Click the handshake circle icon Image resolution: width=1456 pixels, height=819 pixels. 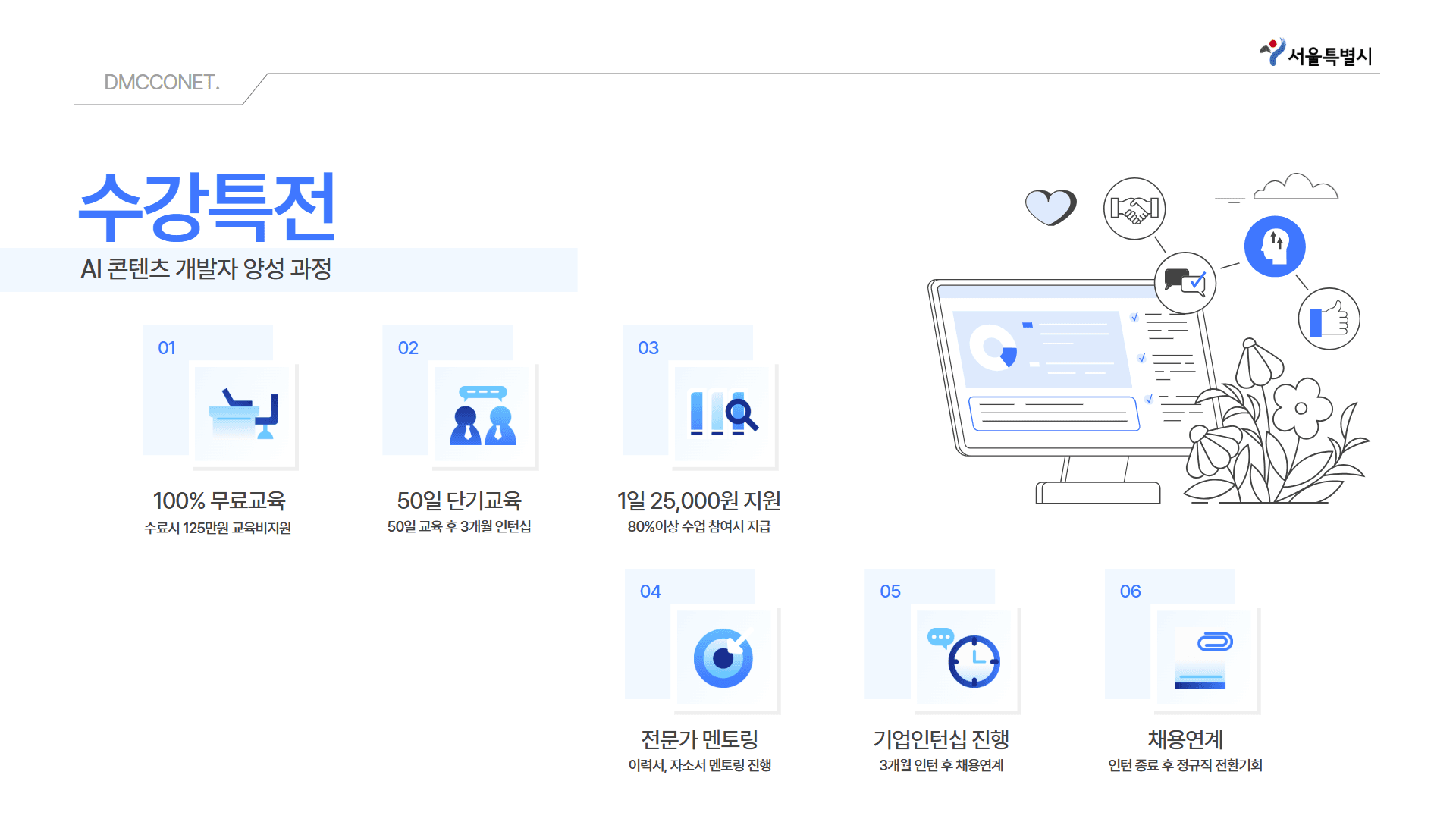1134,209
